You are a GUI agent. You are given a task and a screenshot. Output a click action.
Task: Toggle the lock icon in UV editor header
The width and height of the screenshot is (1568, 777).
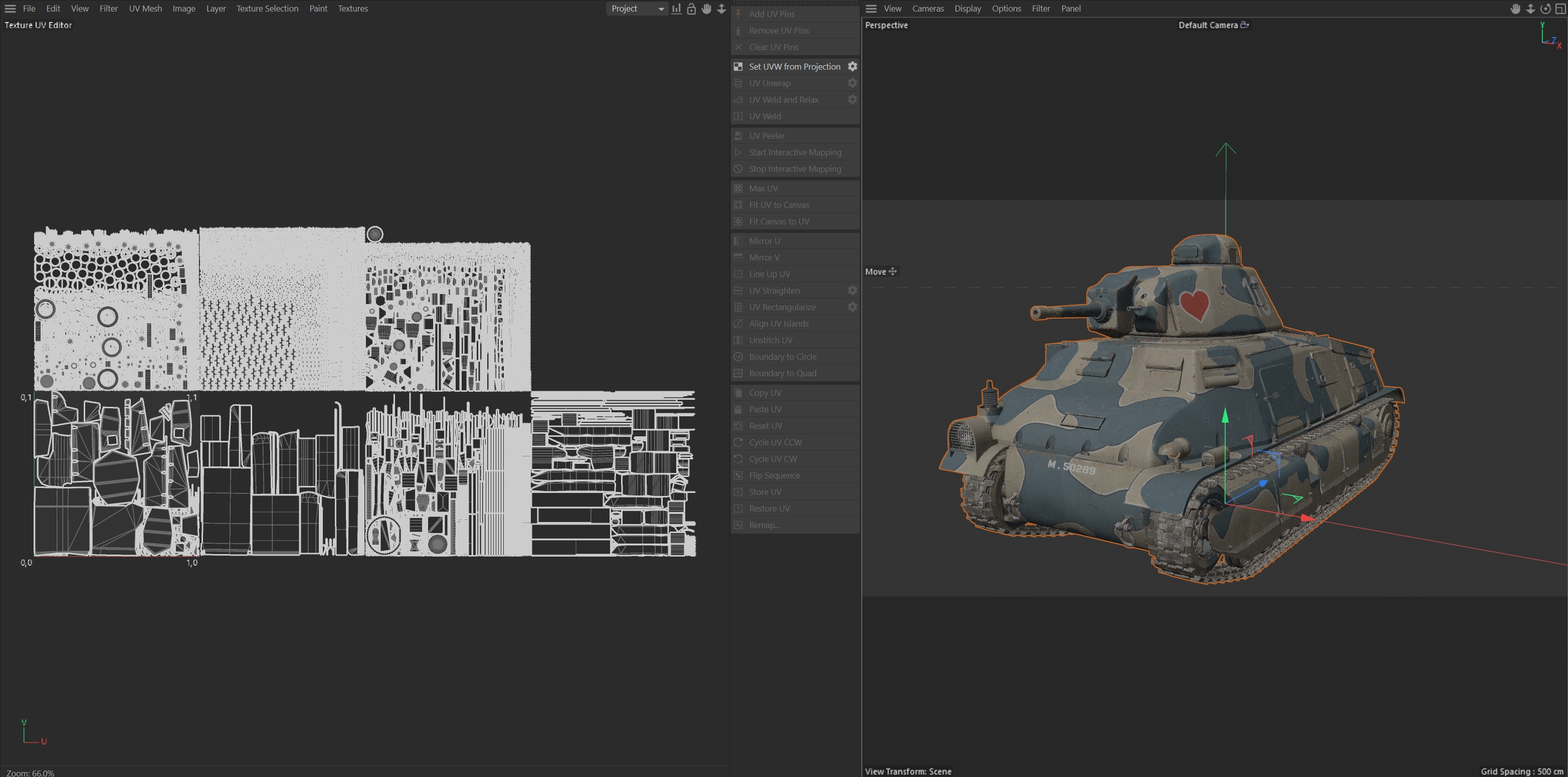(x=691, y=9)
